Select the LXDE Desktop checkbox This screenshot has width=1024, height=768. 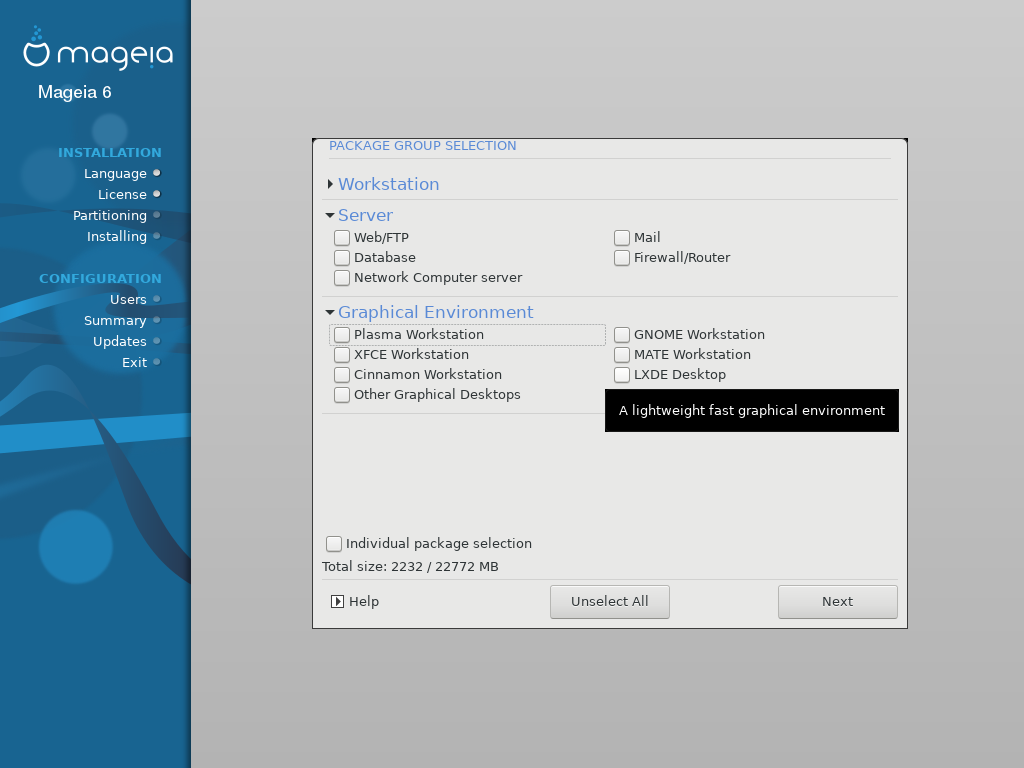pyautogui.click(x=622, y=375)
